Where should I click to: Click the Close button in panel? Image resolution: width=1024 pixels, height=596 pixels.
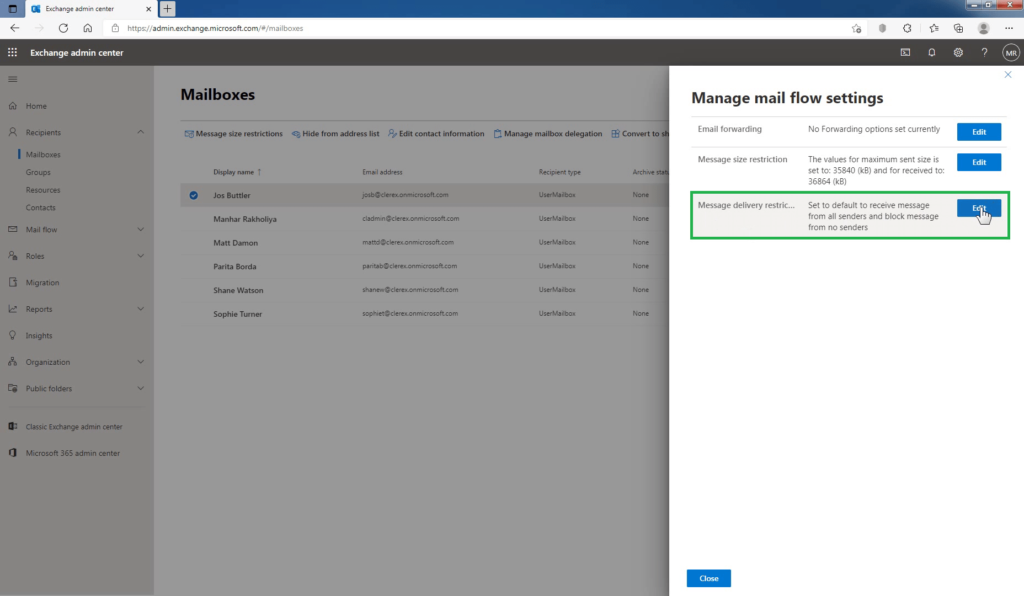click(x=709, y=578)
